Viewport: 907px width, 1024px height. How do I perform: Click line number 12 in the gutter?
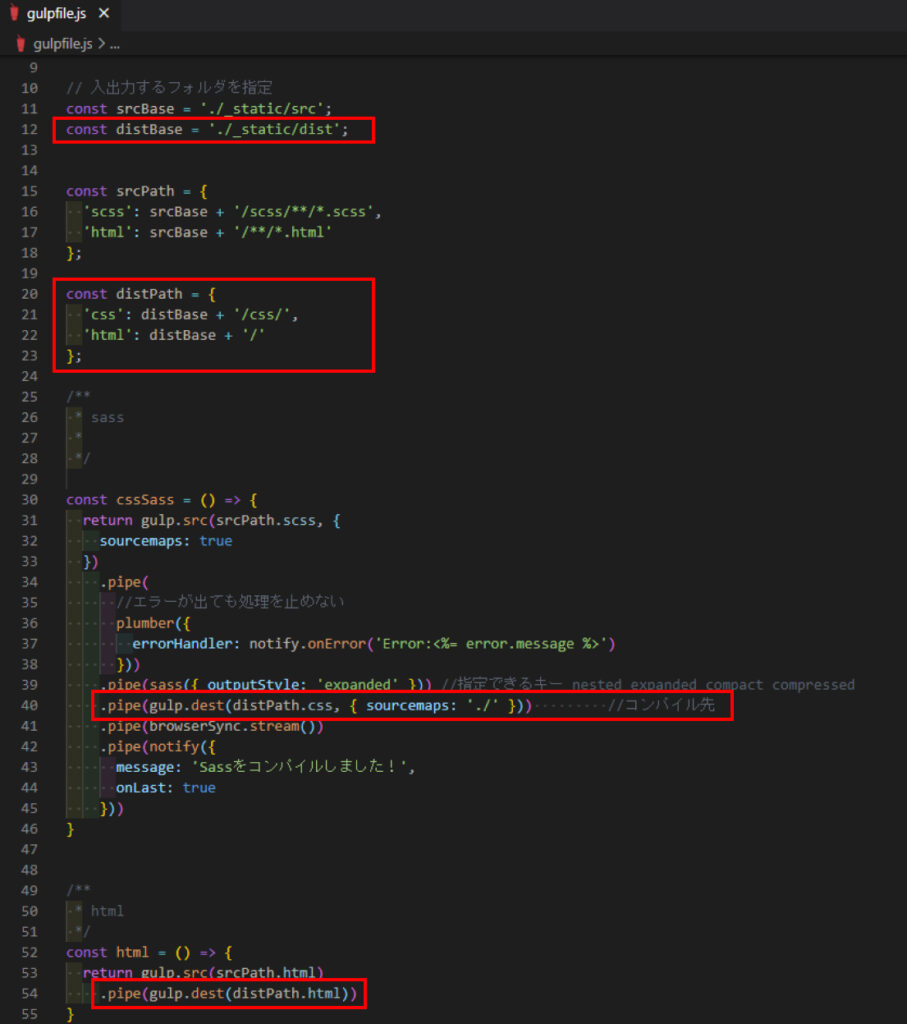click(29, 129)
